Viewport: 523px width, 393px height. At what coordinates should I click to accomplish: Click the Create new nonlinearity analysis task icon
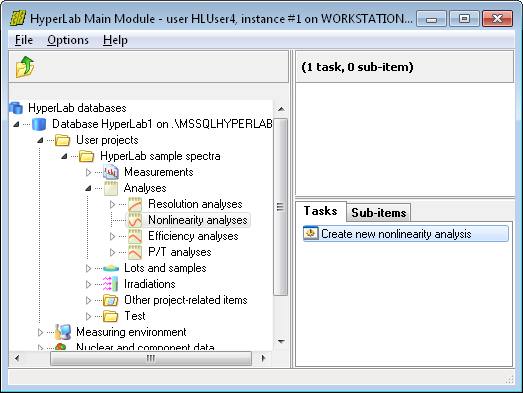click(311, 234)
